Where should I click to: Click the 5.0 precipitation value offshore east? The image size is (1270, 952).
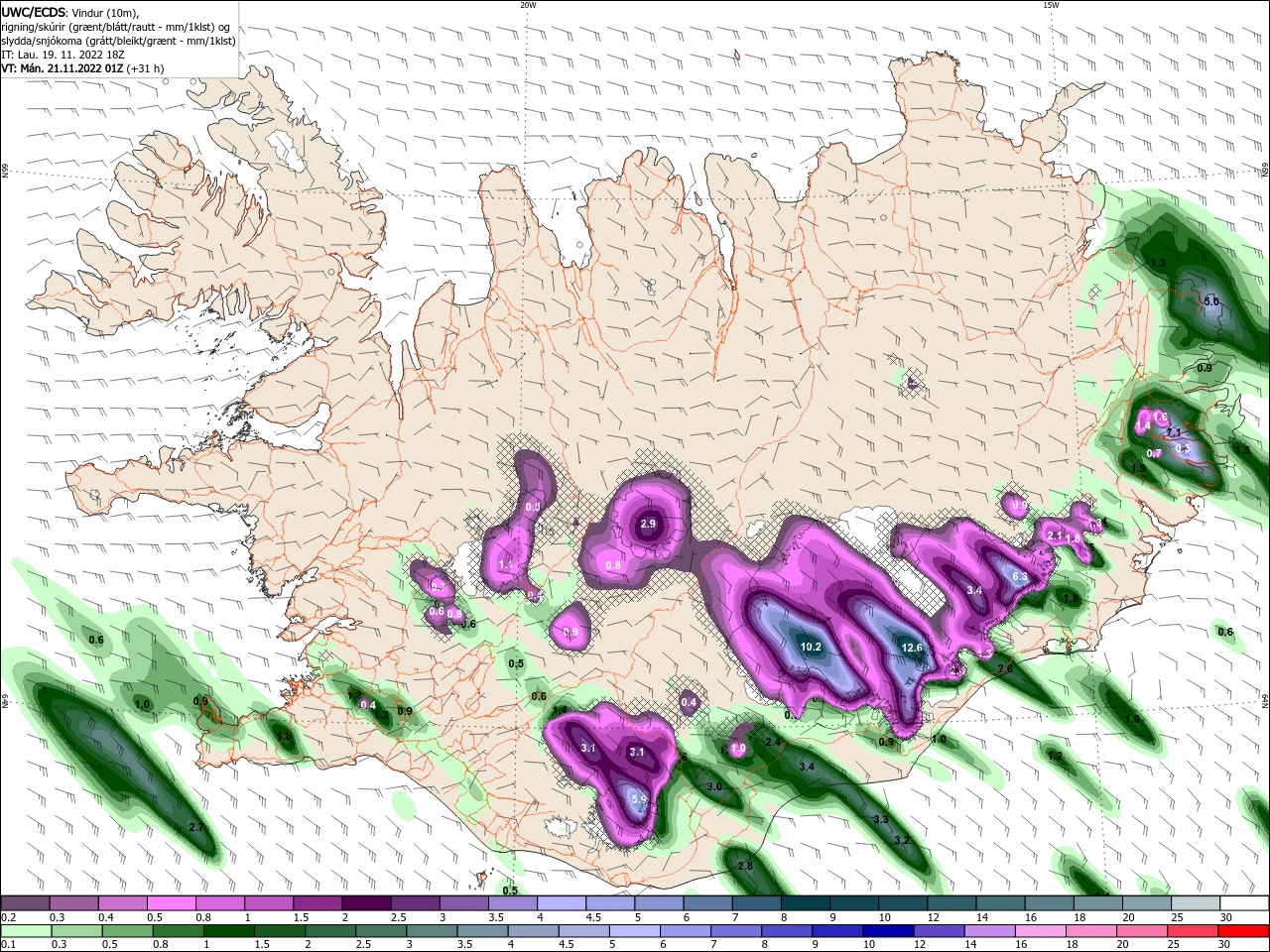pyautogui.click(x=1210, y=300)
